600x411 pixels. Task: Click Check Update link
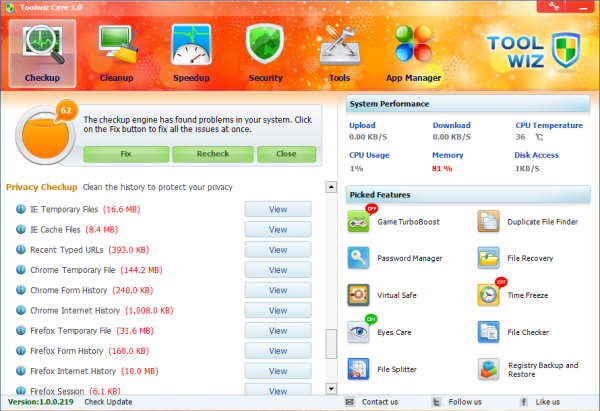108,402
